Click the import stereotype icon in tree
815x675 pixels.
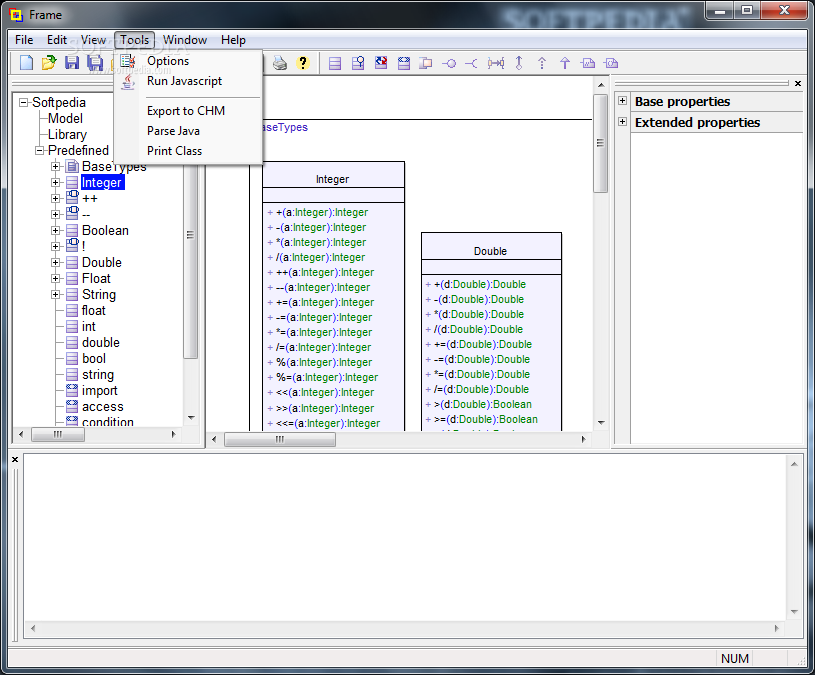pos(72,390)
